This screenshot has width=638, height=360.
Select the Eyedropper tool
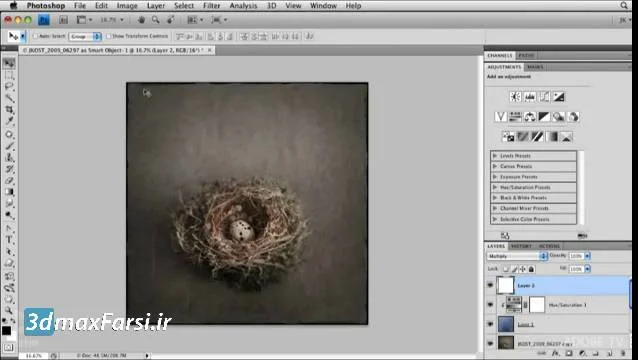(x=9, y=121)
